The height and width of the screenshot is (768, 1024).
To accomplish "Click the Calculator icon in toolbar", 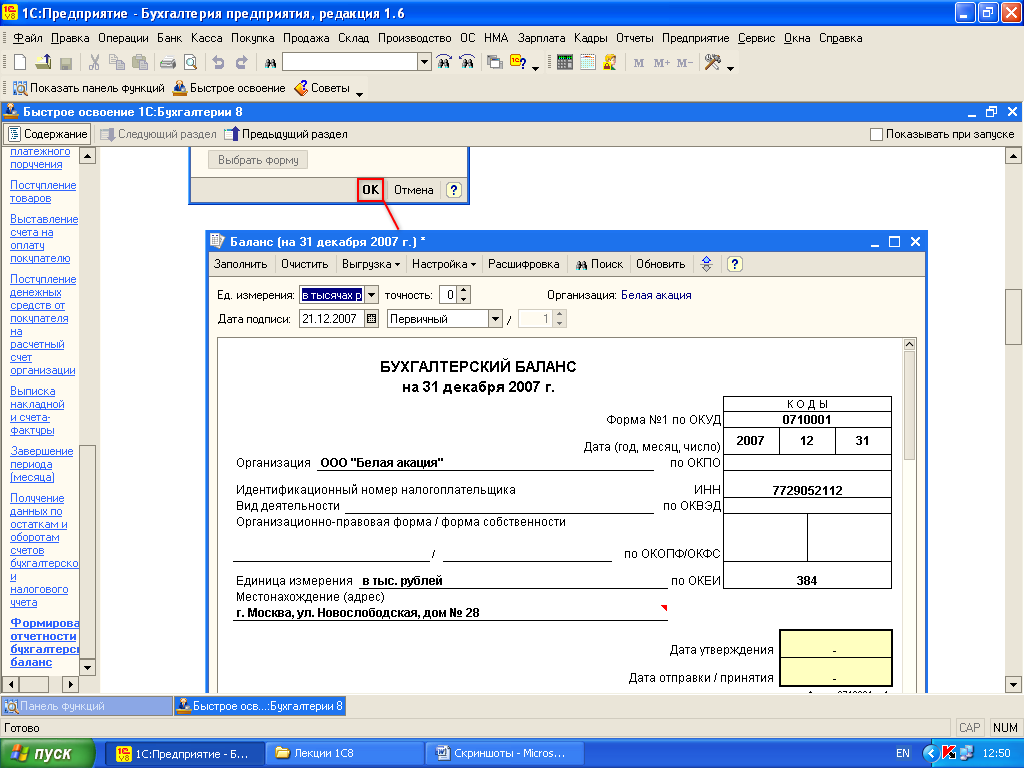I will click(x=565, y=63).
